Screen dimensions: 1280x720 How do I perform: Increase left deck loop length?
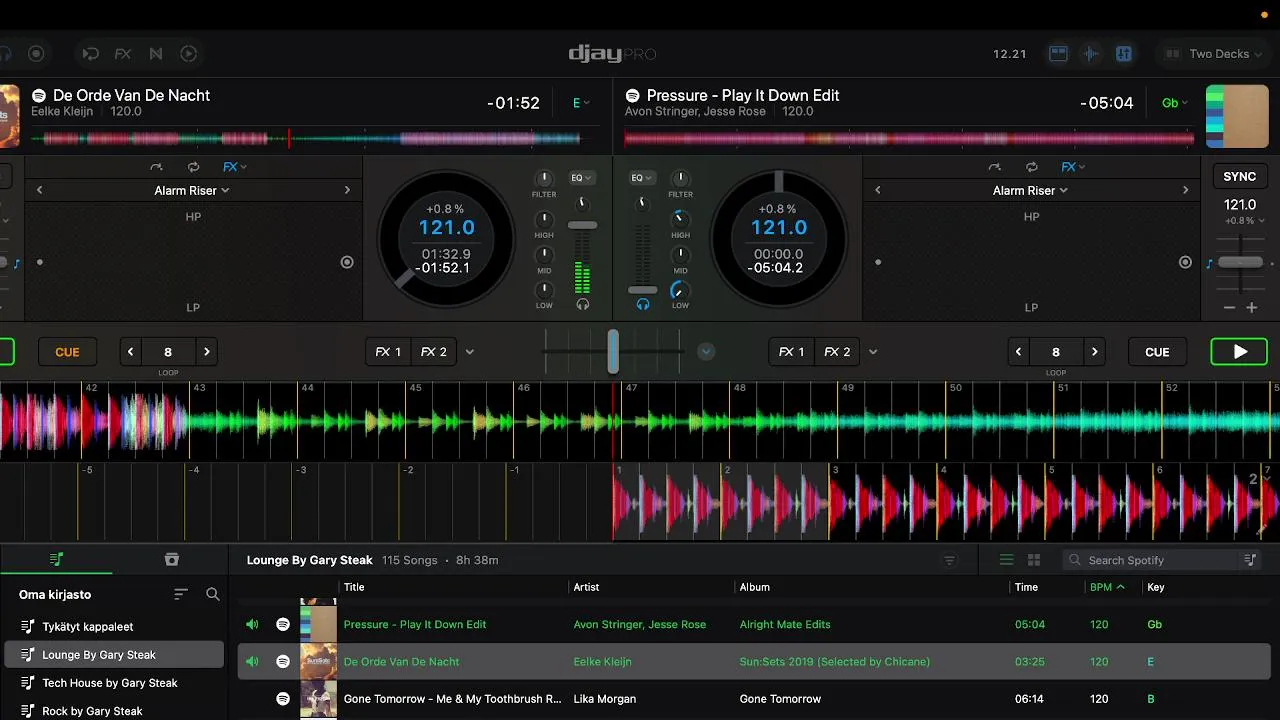coord(206,352)
